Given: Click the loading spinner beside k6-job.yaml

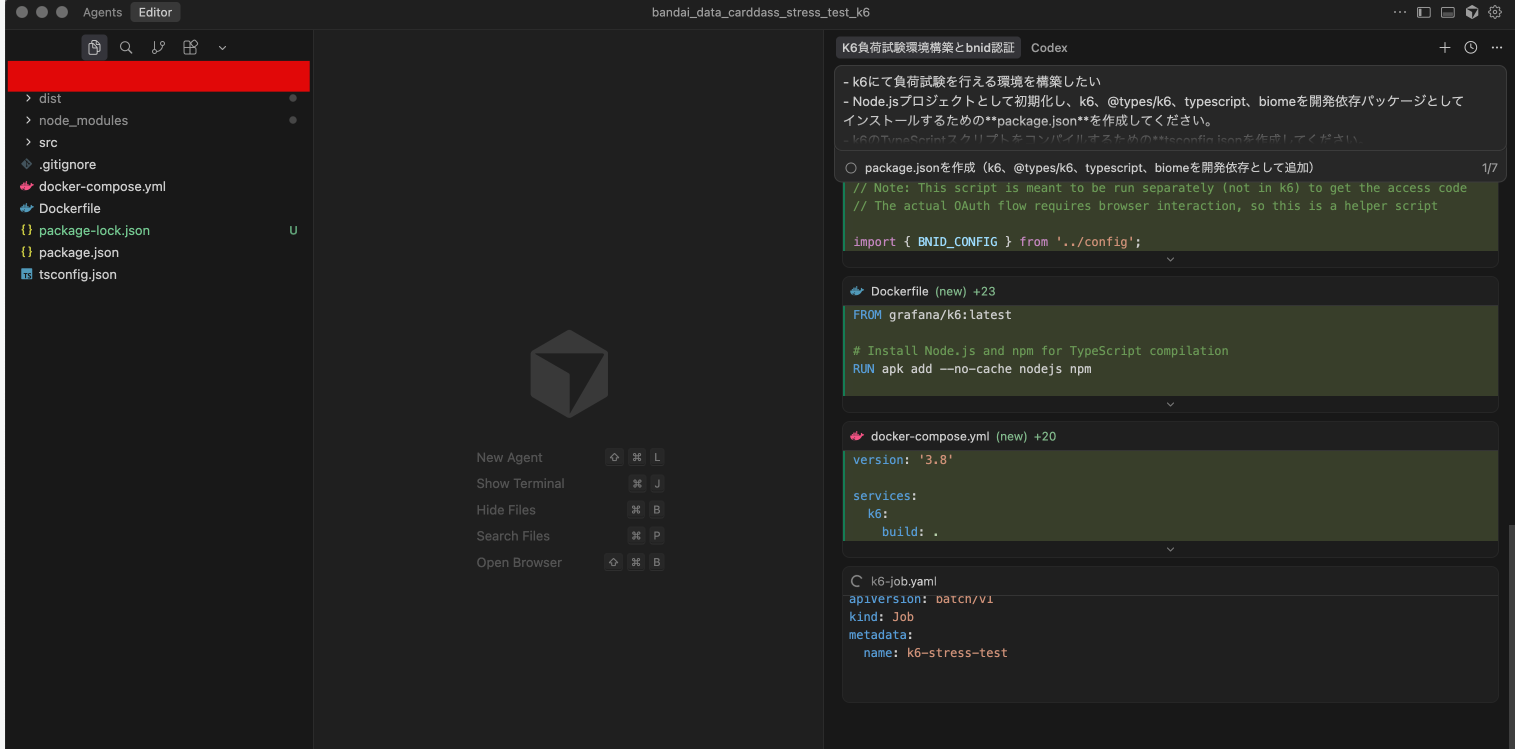Looking at the screenshot, I should click(x=856, y=581).
